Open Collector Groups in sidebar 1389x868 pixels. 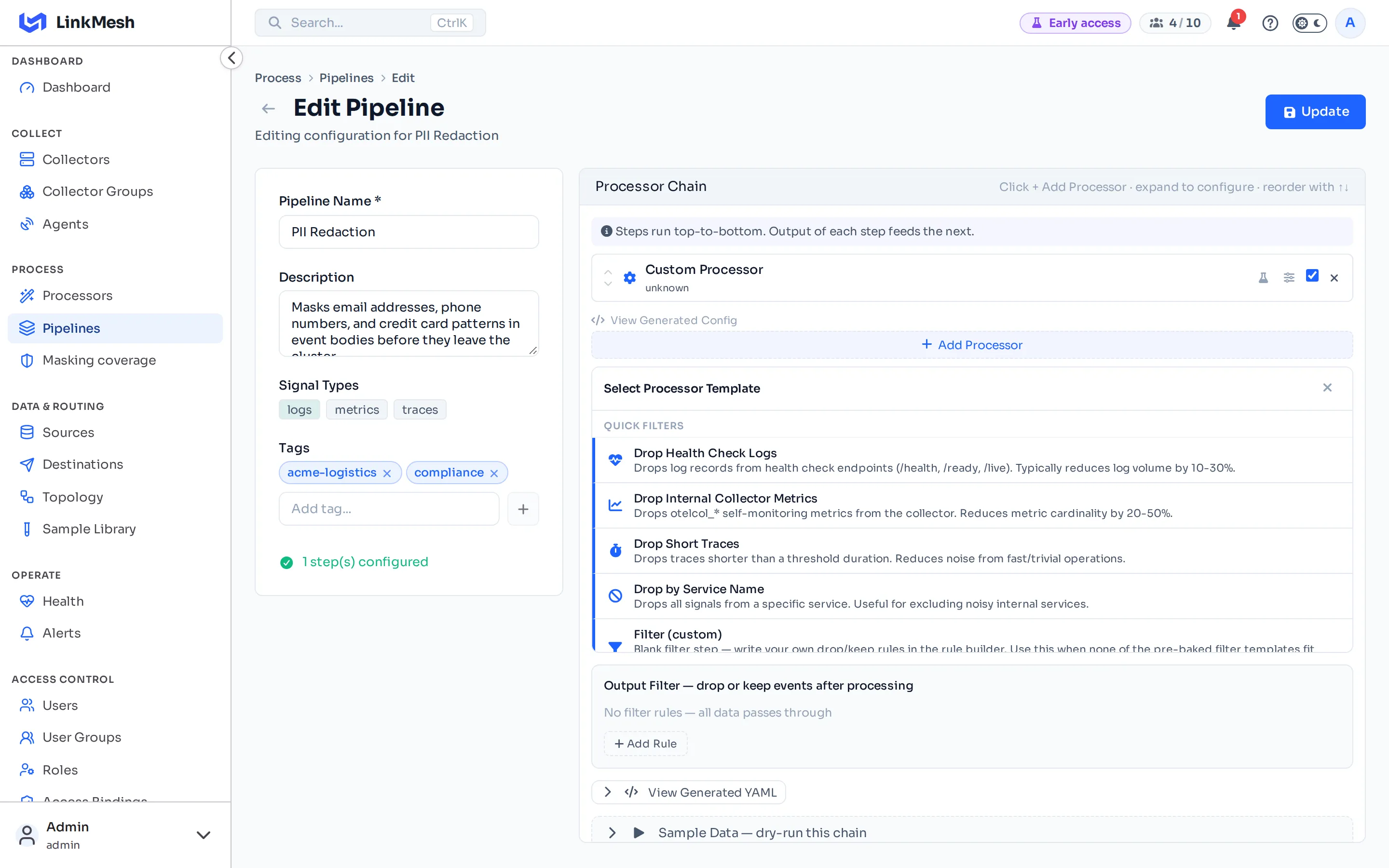[x=115, y=191]
